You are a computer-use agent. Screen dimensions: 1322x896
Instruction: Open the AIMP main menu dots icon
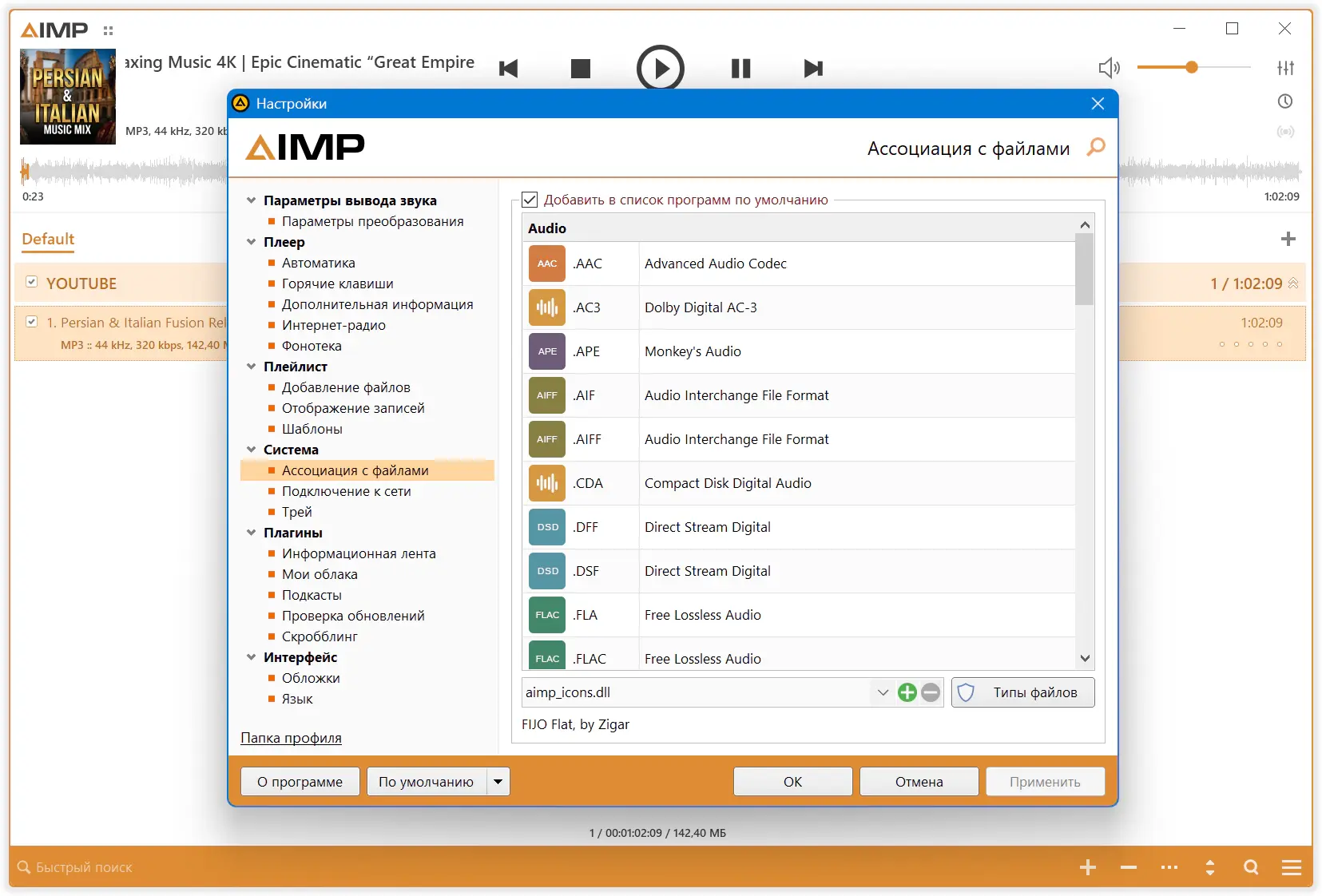click(x=109, y=31)
